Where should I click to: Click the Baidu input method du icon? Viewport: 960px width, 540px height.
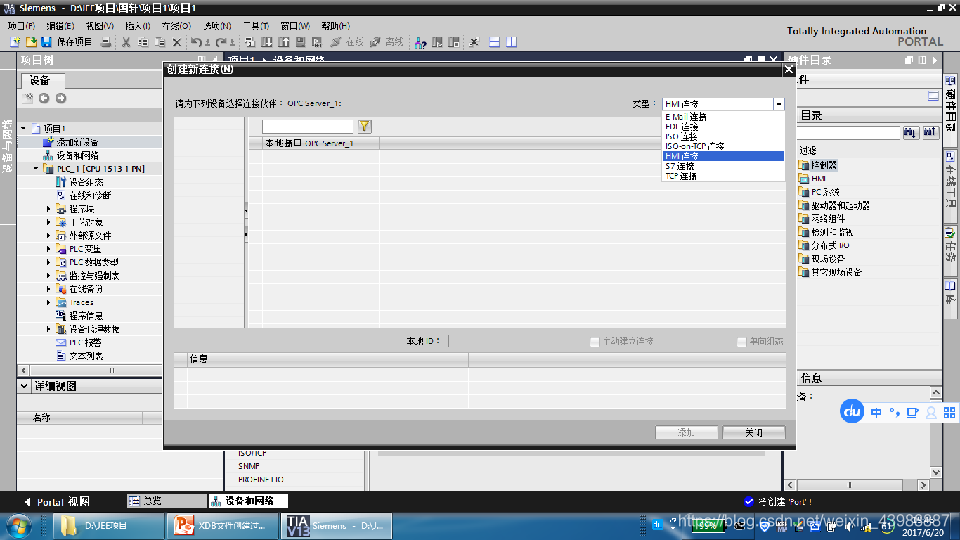click(x=852, y=411)
